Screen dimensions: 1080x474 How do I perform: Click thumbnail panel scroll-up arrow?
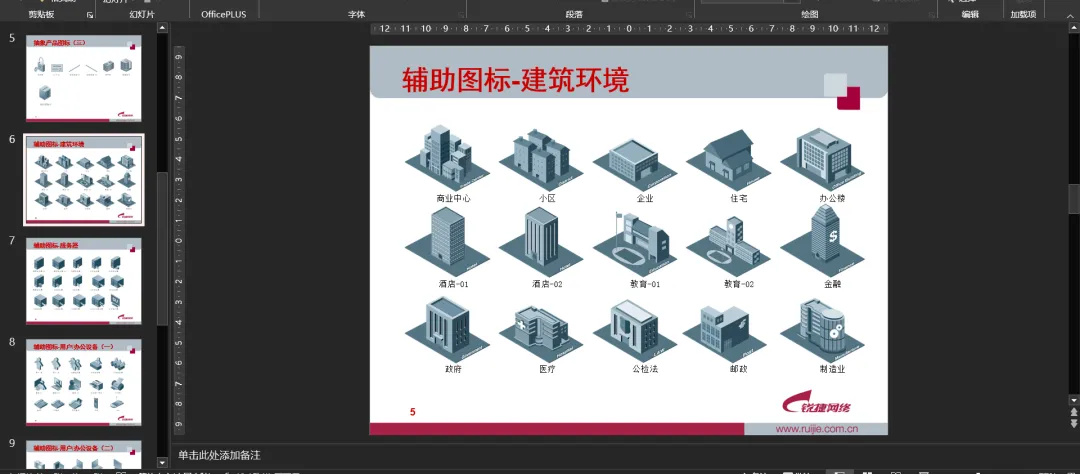tap(163, 28)
